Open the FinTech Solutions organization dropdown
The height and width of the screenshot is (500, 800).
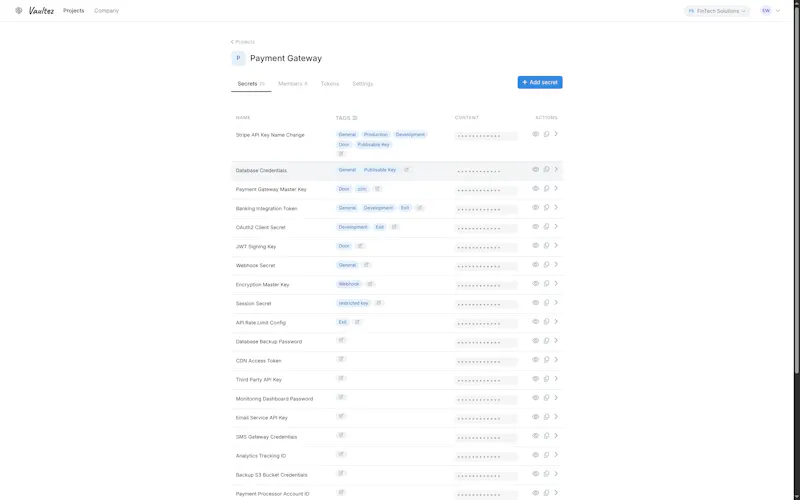717,11
